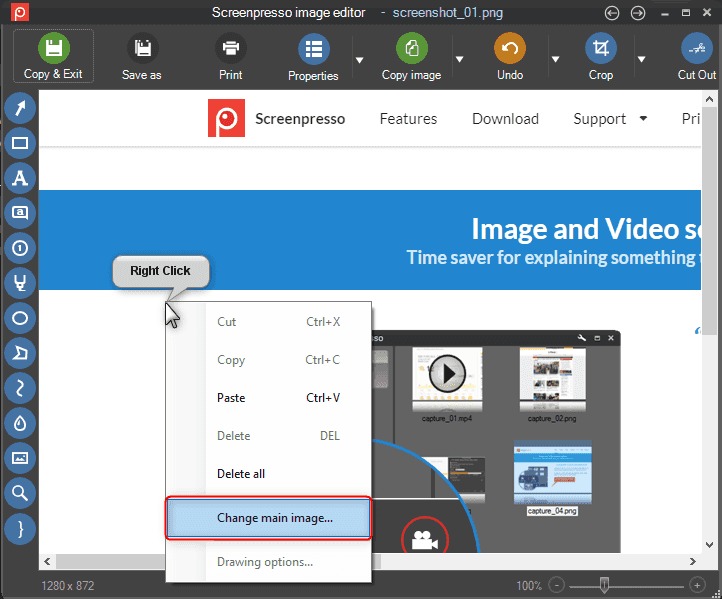Select the Blur droplet tool
This screenshot has height=599, width=722.
20,423
